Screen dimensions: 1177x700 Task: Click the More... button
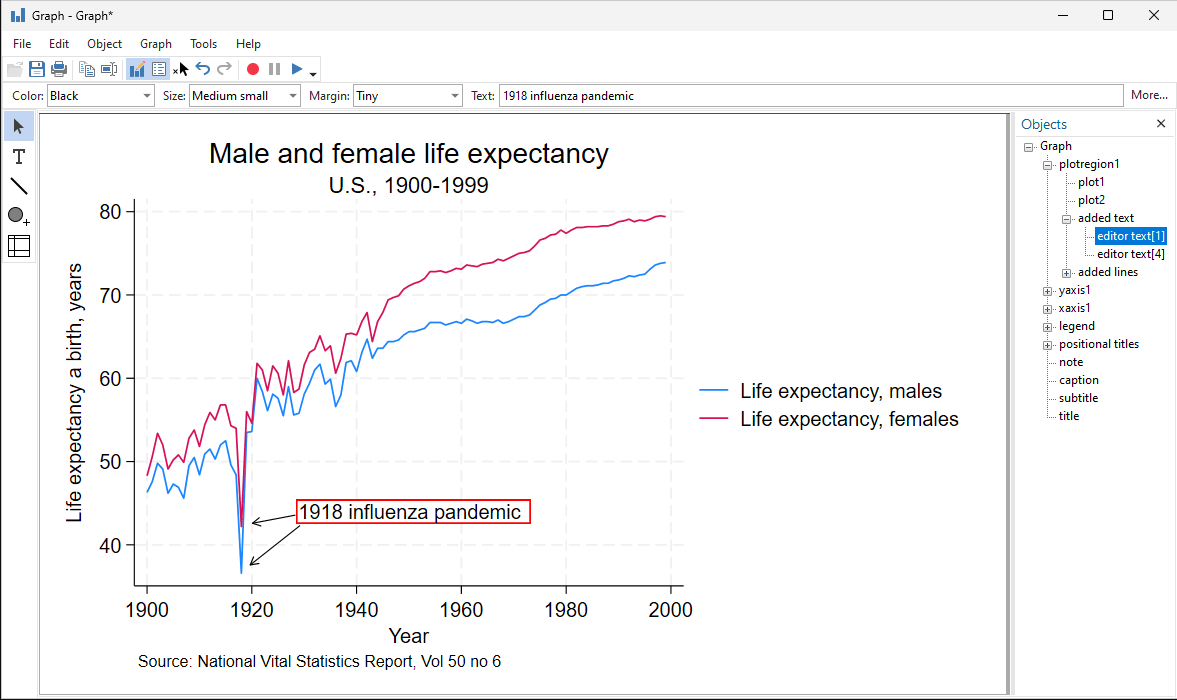[1149, 96]
